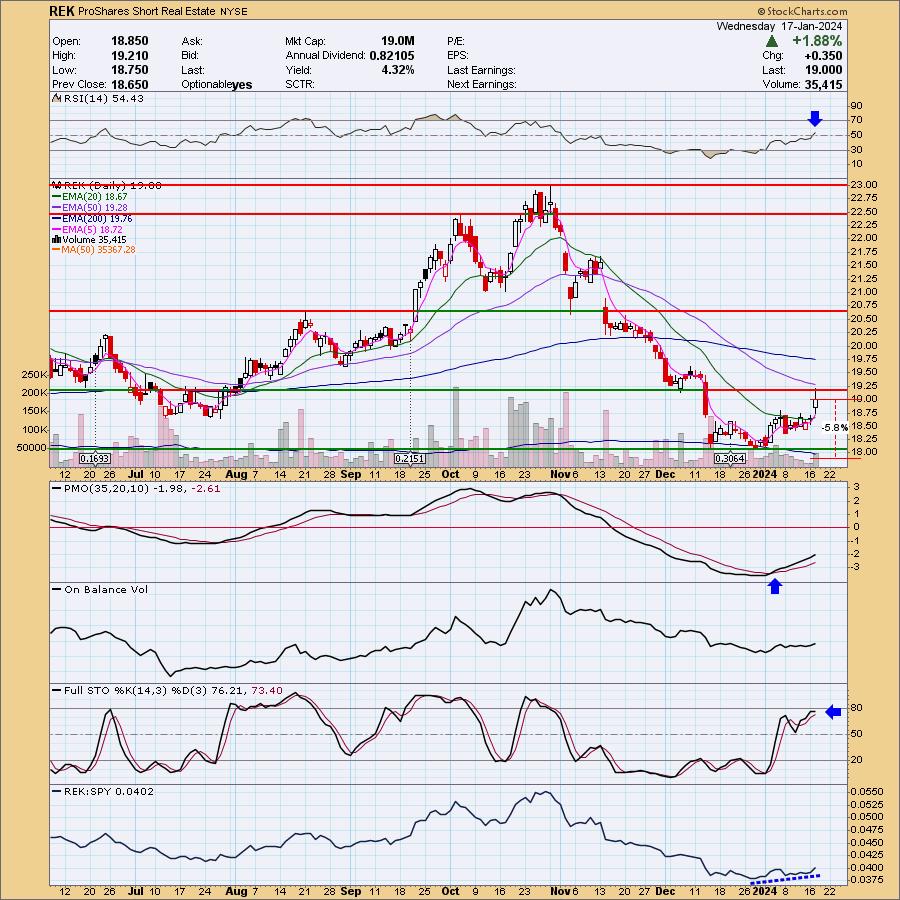Click the 20.50 price axis label
The image size is (900, 900).
click(863, 319)
